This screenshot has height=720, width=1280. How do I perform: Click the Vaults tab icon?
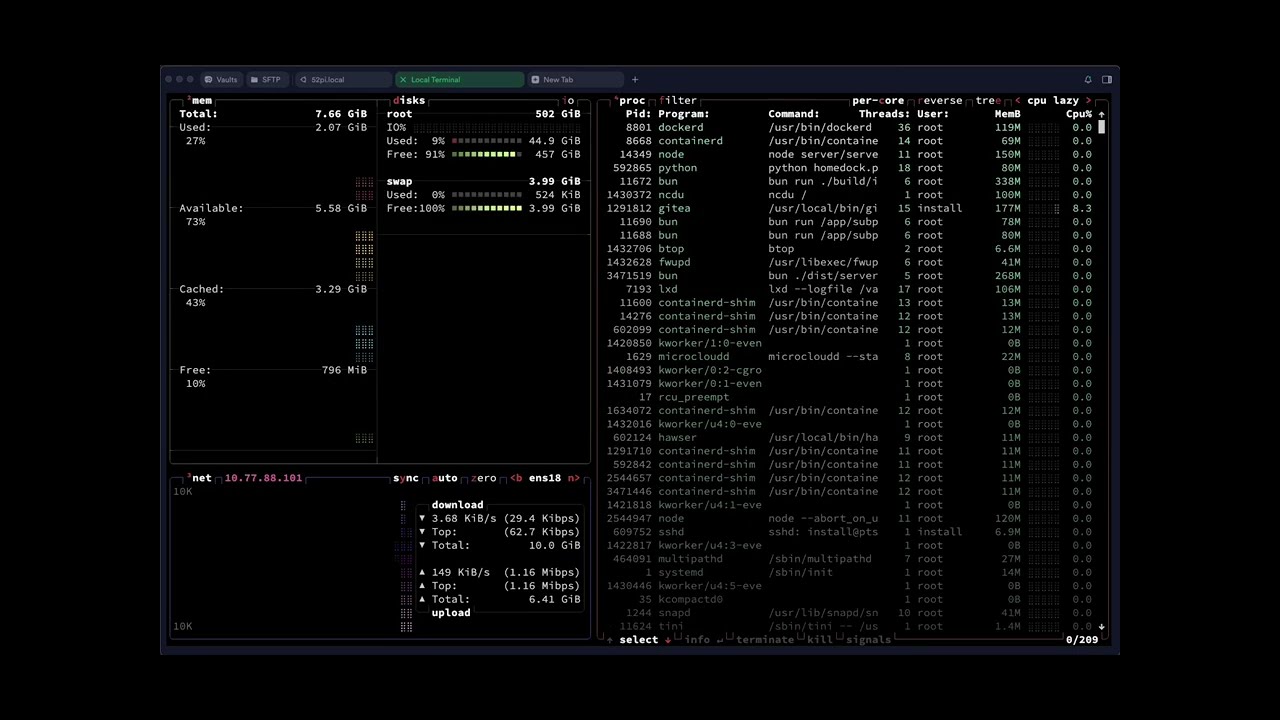pos(208,79)
